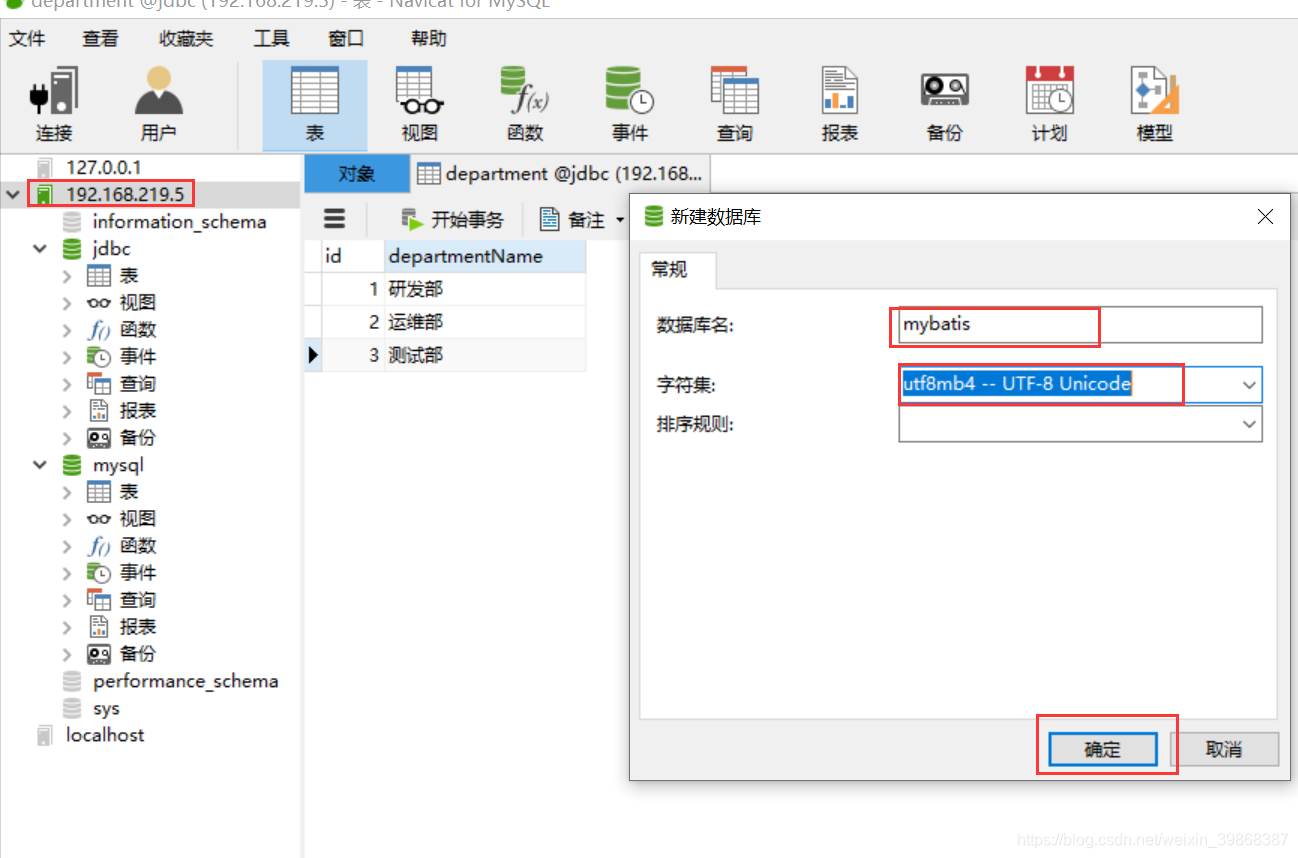Click the 函数 node under jdbc
1298x858 pixels.
[137, 329]
